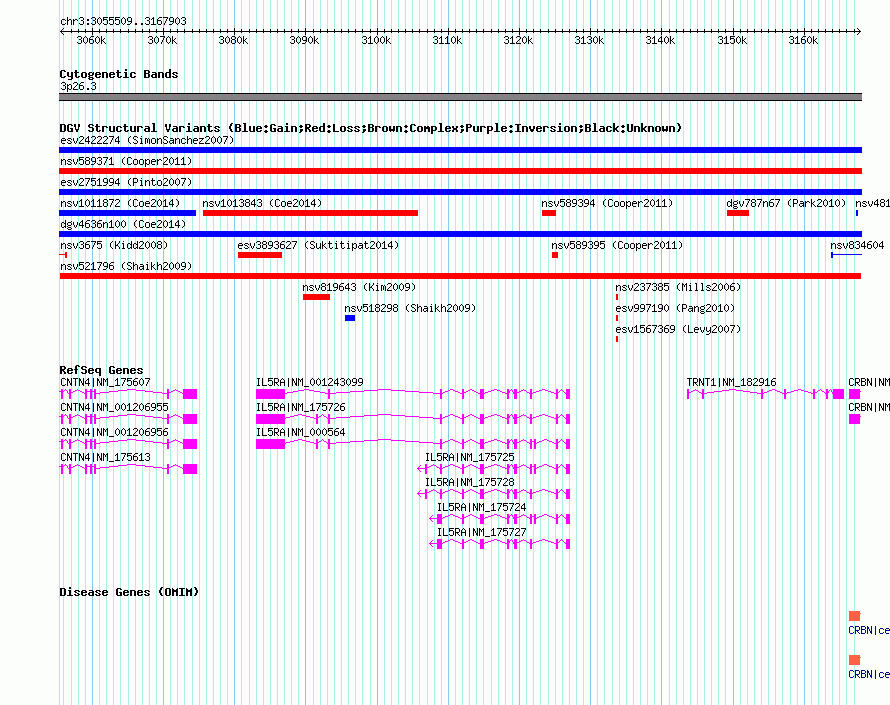
Task: Click the first-row CRBN pink exon box
Action: coord(854,394)
